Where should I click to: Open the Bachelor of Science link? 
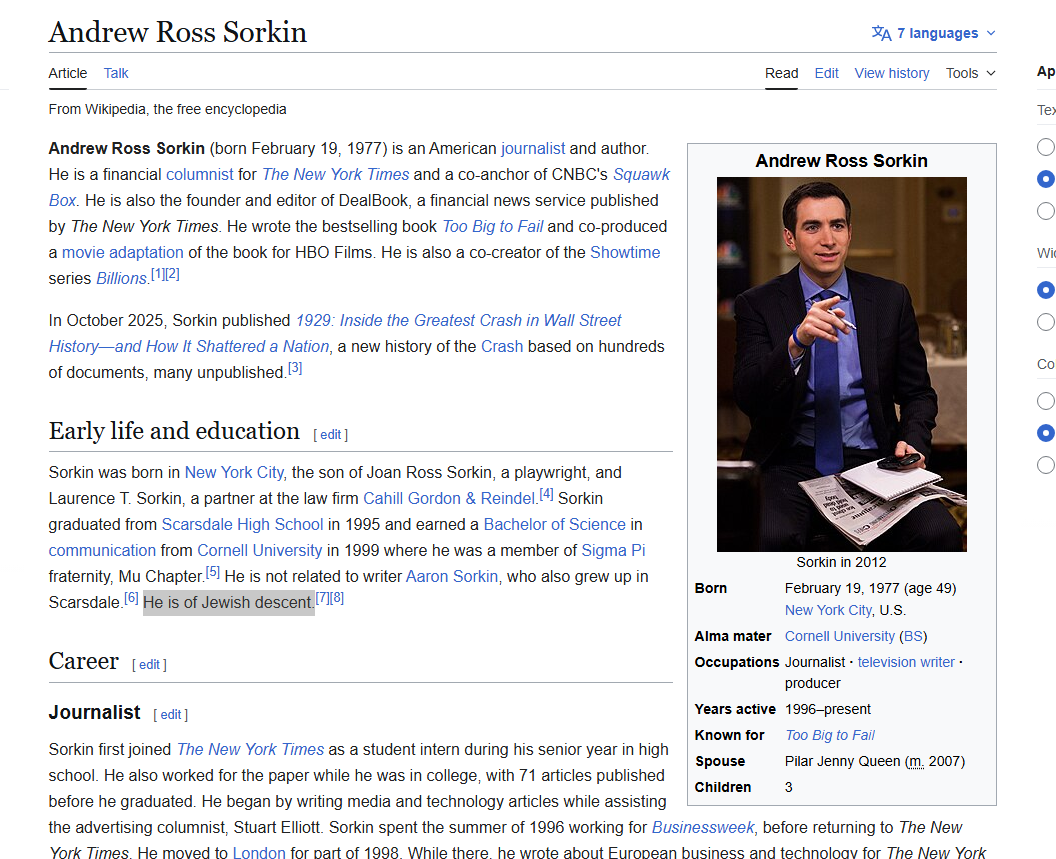click(x=555, y=525)
